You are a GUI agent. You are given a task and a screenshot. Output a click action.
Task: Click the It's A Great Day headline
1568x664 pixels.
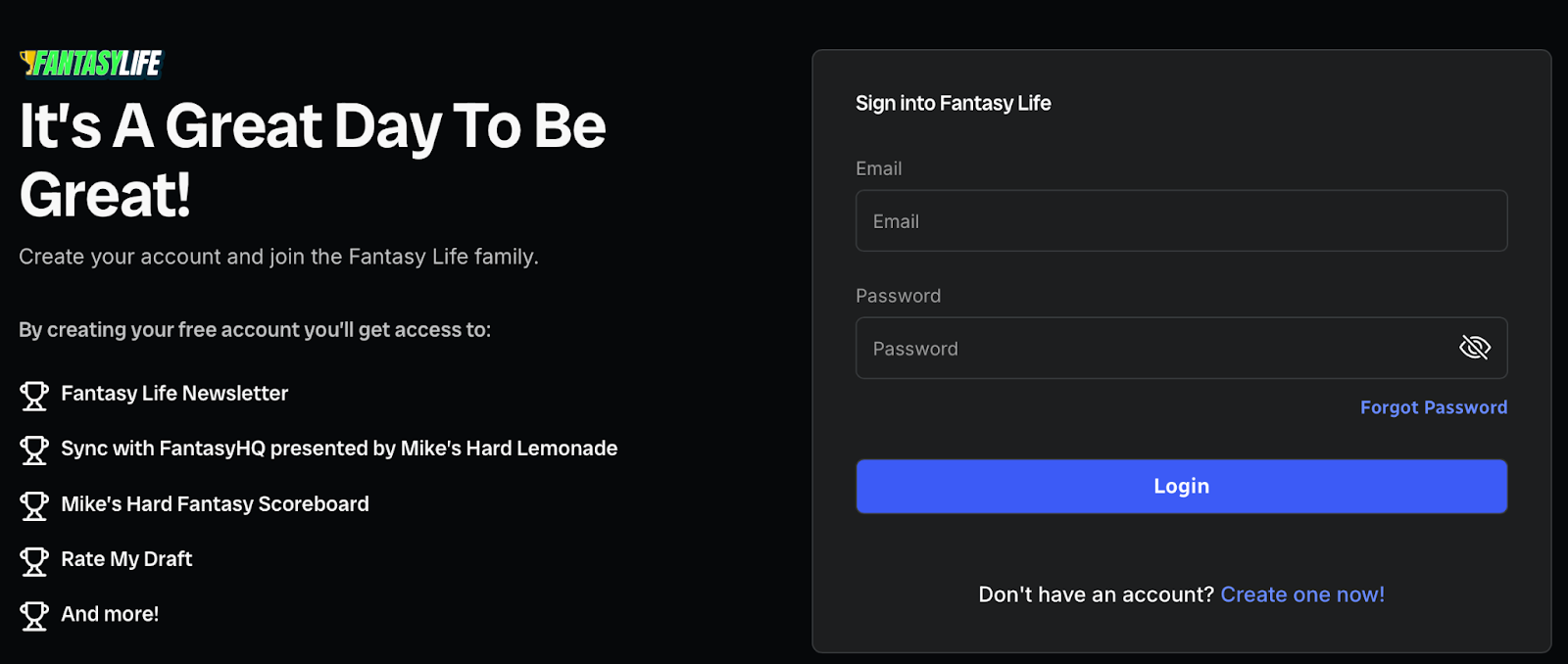[313, 160]
